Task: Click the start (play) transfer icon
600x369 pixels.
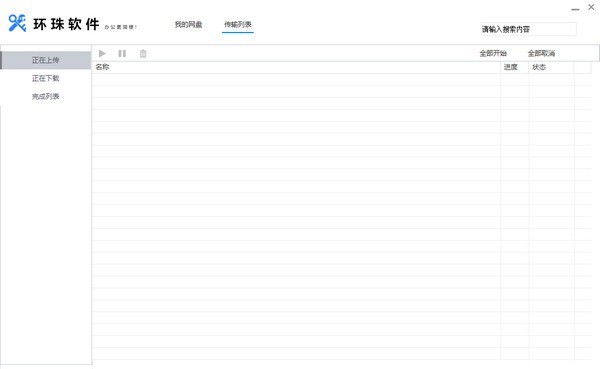Action: coord(102,54)
